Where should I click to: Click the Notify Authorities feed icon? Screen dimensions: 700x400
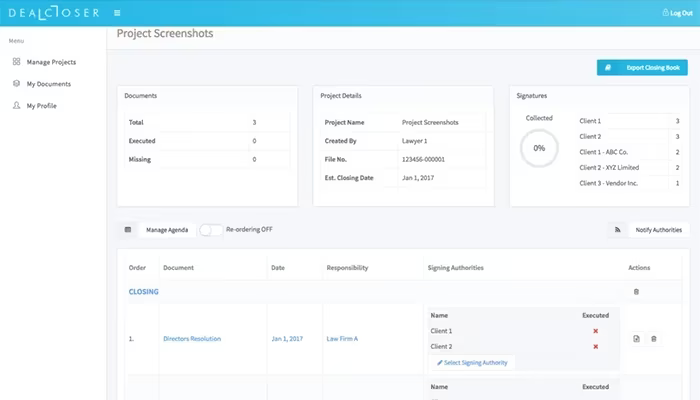pyautogui.click(x=618, y=229)
